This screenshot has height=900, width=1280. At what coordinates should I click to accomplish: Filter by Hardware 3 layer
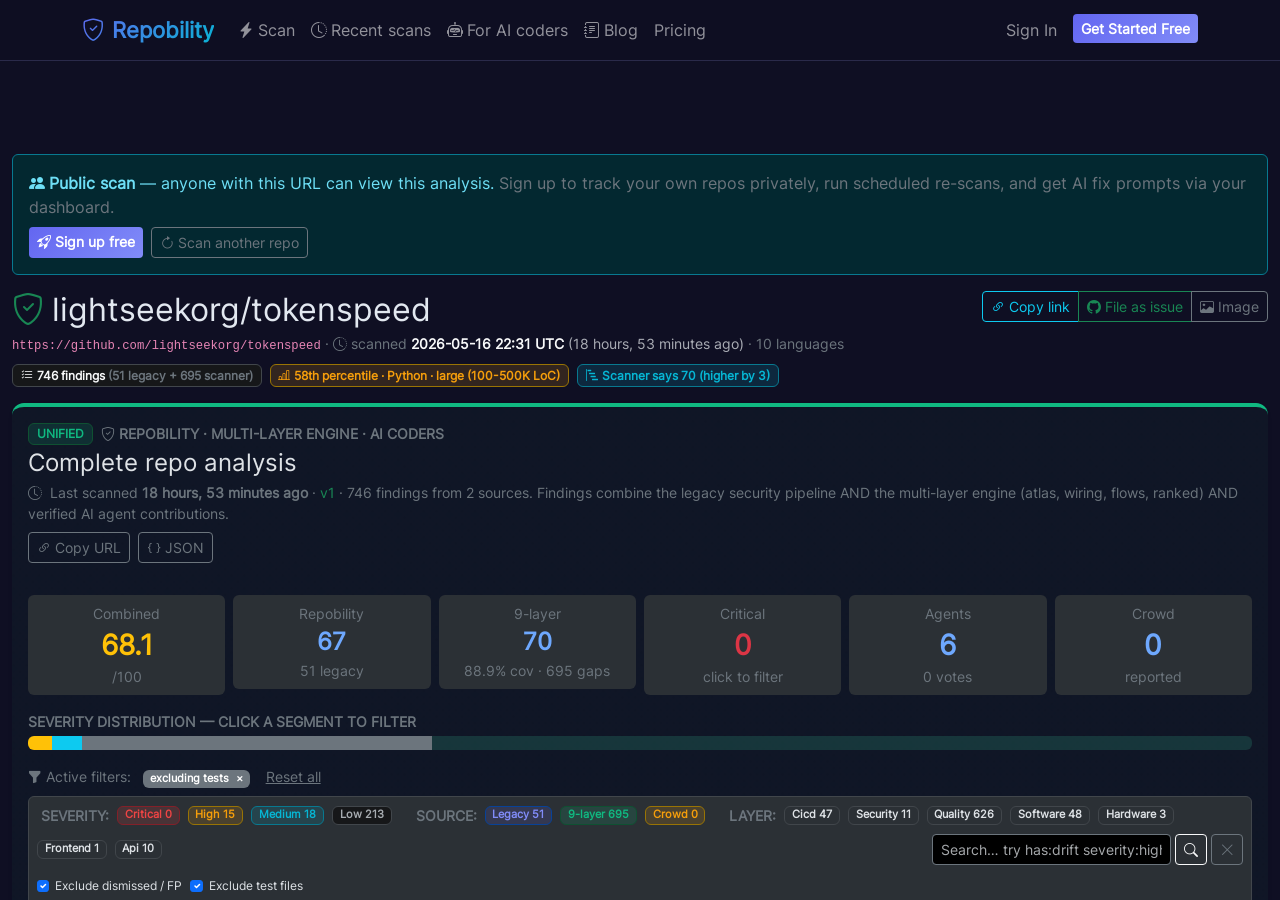tap(1136, 815)
